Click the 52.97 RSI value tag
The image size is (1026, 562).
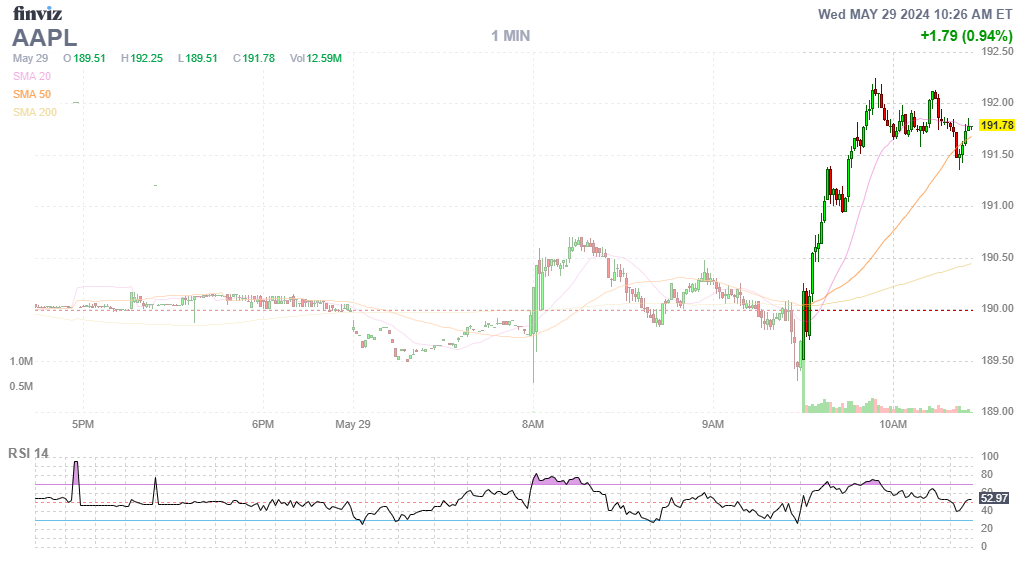pyautogui.click(x=994, y=497)
